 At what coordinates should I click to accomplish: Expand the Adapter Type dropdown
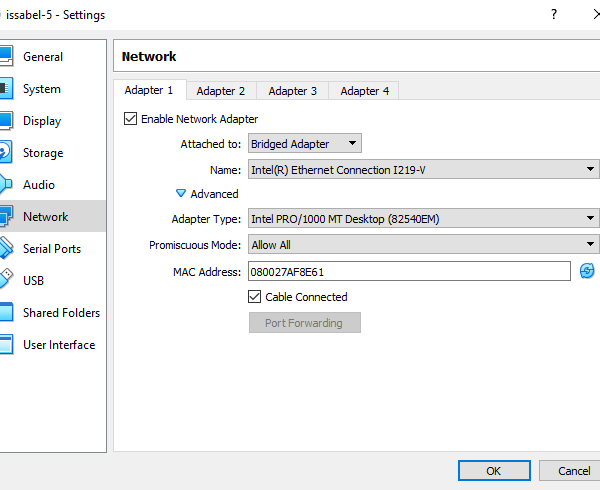pyautogui.click(x=422, y=218)
